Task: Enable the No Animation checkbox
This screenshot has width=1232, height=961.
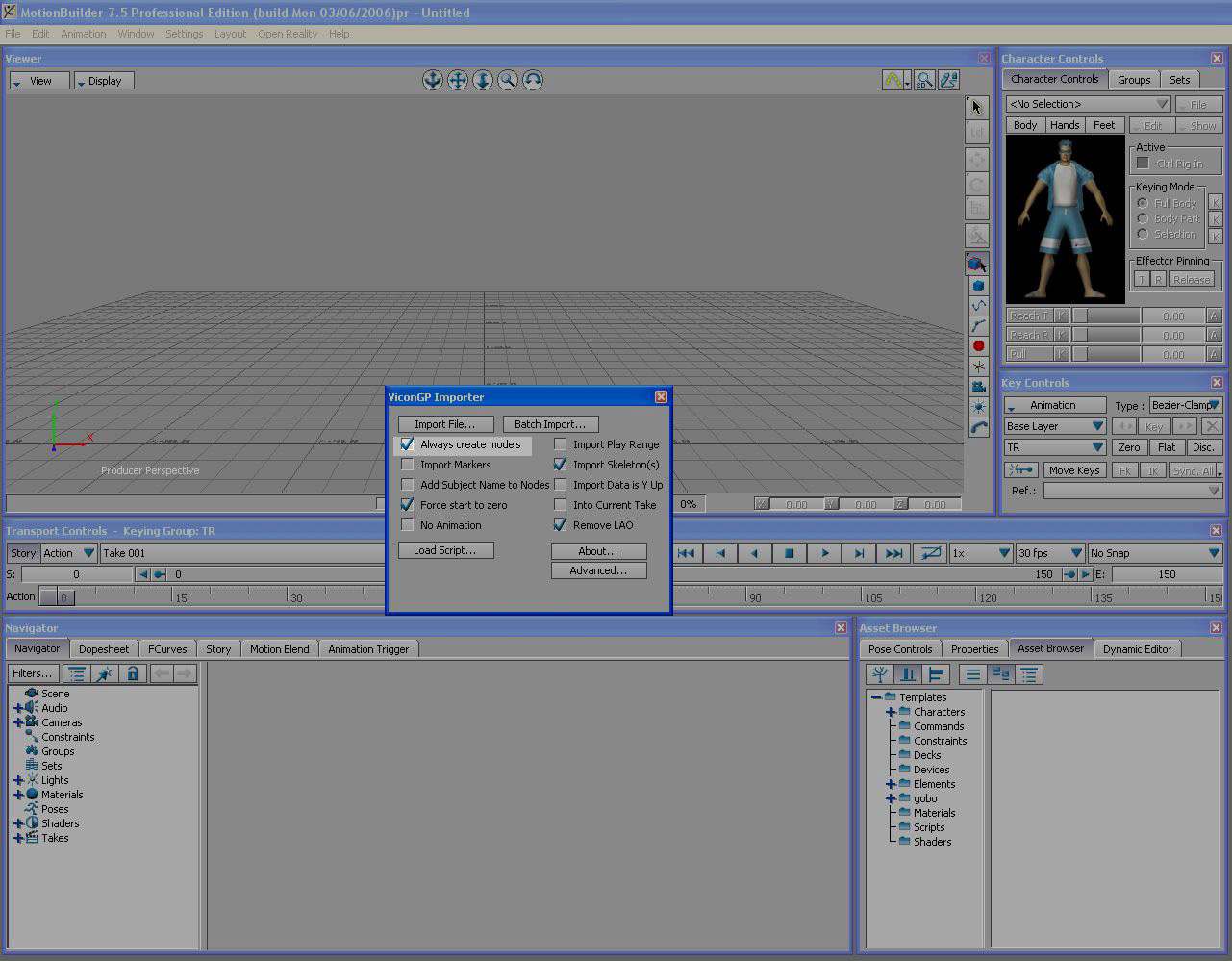Action: tap(408, 525)
